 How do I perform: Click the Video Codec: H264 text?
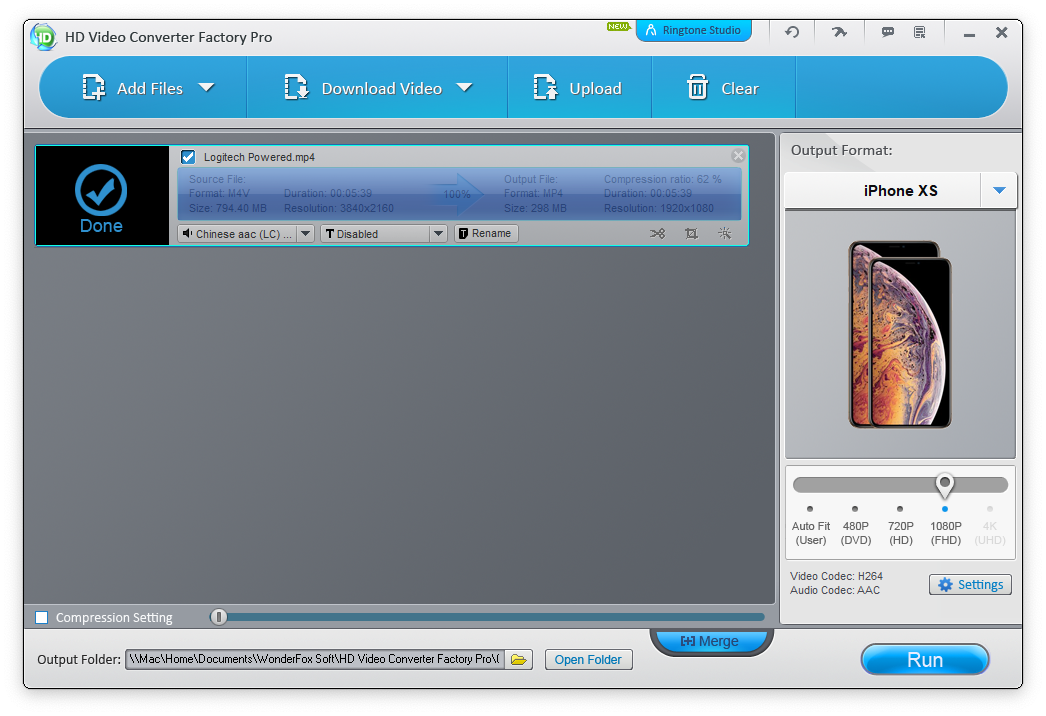pyautogui.click(x=836, y=576)
